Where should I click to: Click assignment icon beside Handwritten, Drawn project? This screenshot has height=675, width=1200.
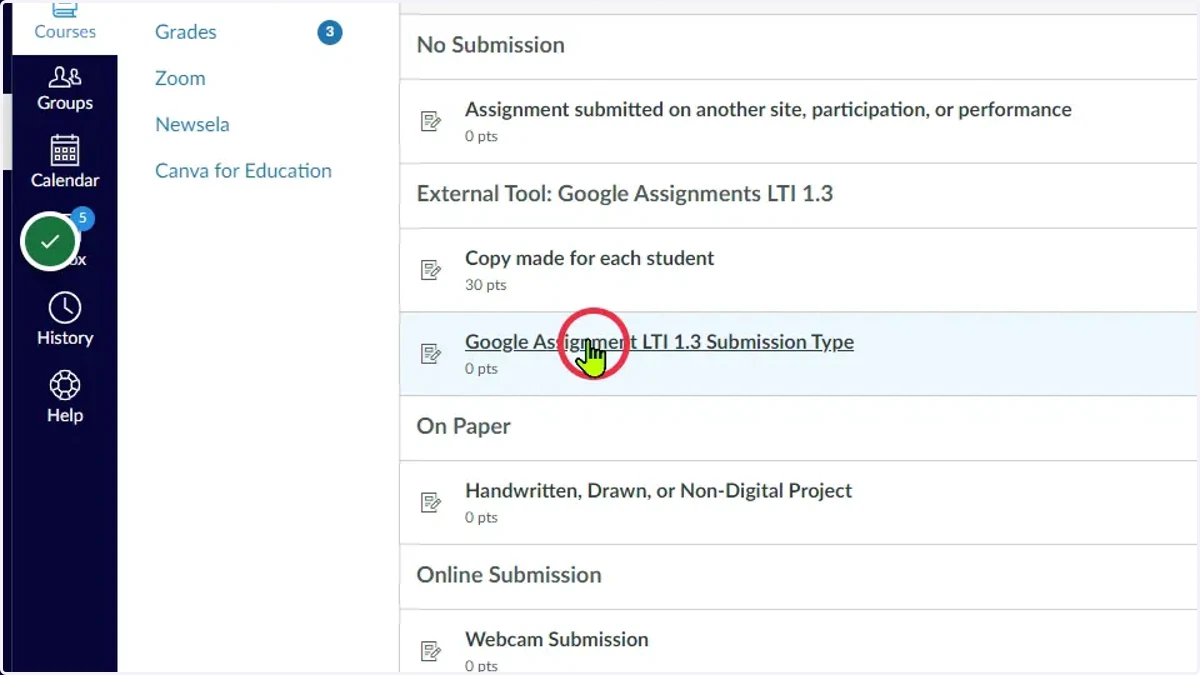pos(431,503)
